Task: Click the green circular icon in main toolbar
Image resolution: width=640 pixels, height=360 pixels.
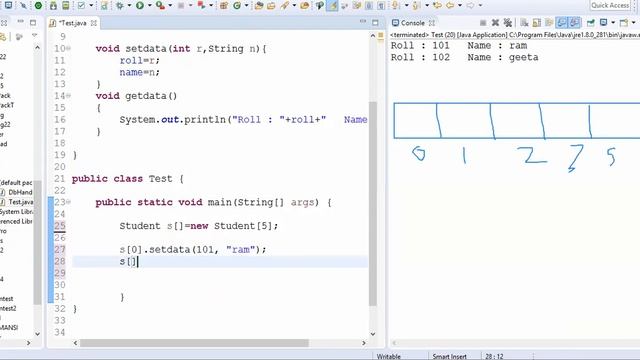Action: [x=38, y=5]
